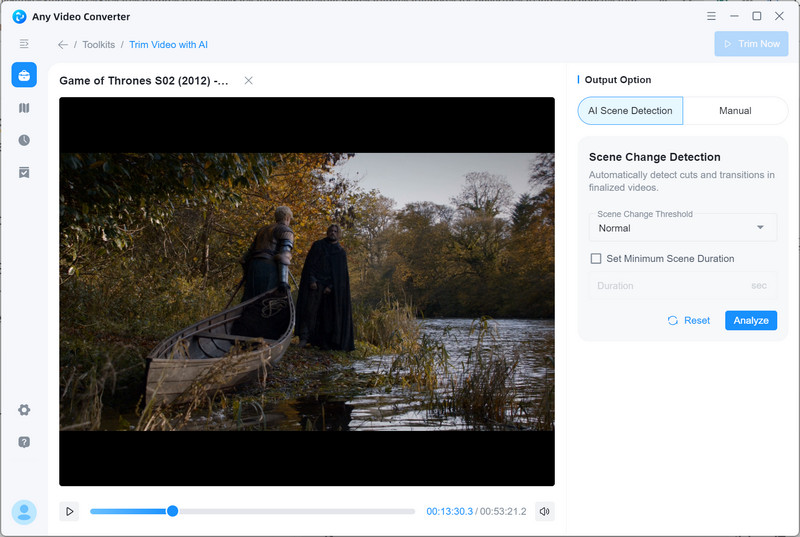800x537 pixels.
Task: Go back with the left arrow
Action: [x=63, y=45]
